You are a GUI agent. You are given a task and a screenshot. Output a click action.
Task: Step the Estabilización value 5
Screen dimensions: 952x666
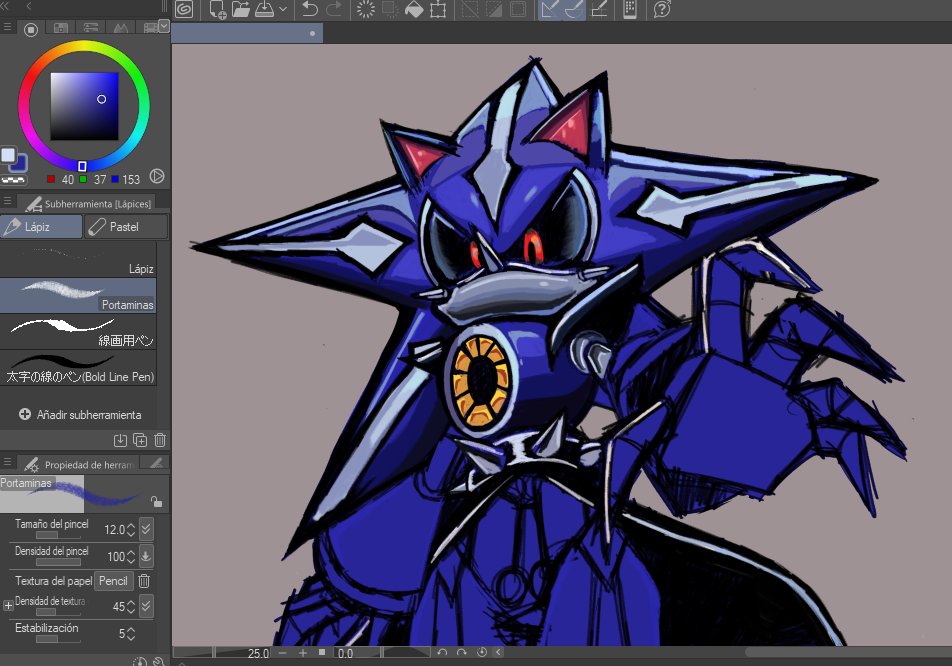[x=131, y=634]
